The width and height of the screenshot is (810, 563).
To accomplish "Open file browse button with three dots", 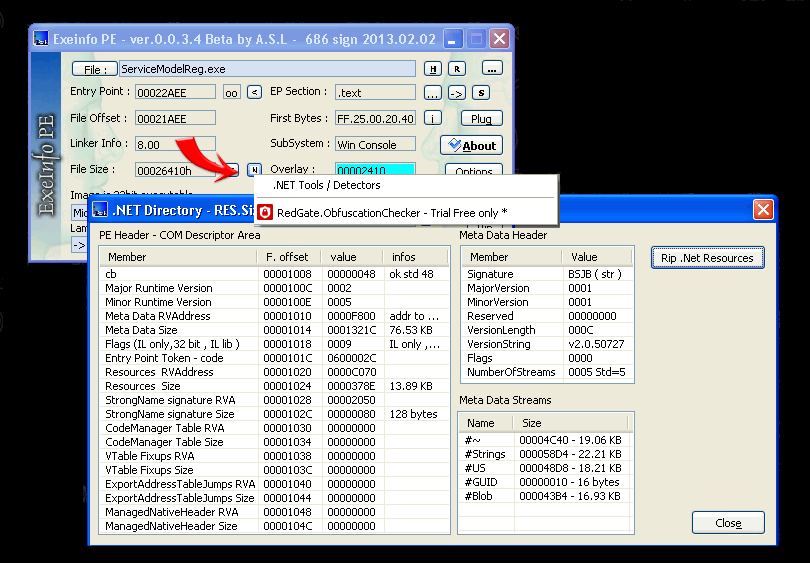I will tap(492, 68).
